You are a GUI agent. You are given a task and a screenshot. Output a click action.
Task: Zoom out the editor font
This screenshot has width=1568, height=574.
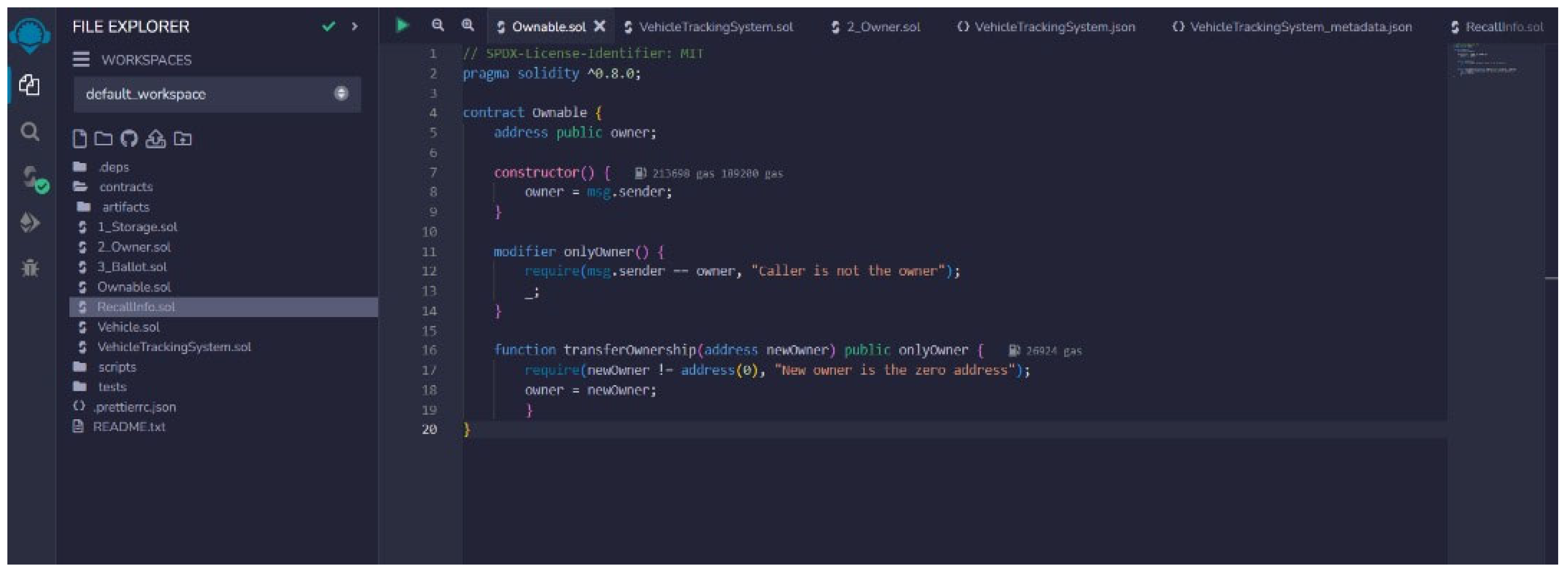(x=437, y=25)
